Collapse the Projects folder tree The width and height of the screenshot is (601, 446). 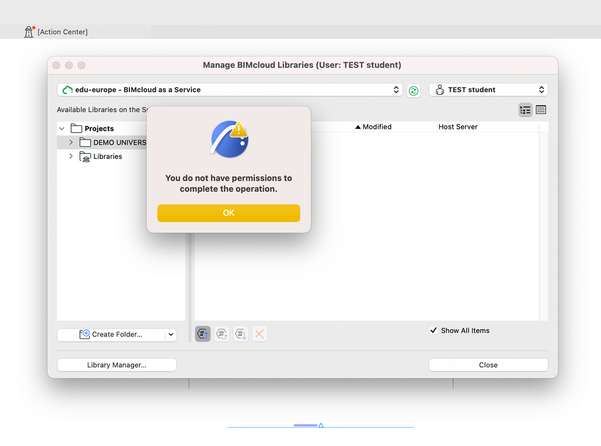[x=62, y=129]
